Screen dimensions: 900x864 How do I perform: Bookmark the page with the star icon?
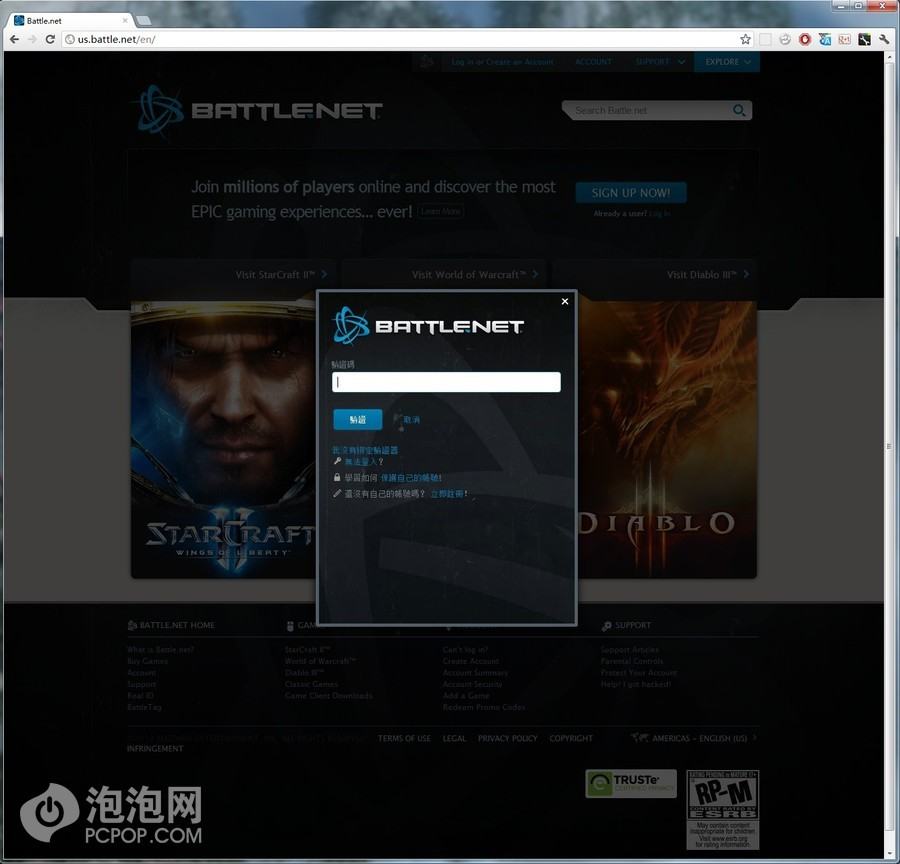pos(745,39)
